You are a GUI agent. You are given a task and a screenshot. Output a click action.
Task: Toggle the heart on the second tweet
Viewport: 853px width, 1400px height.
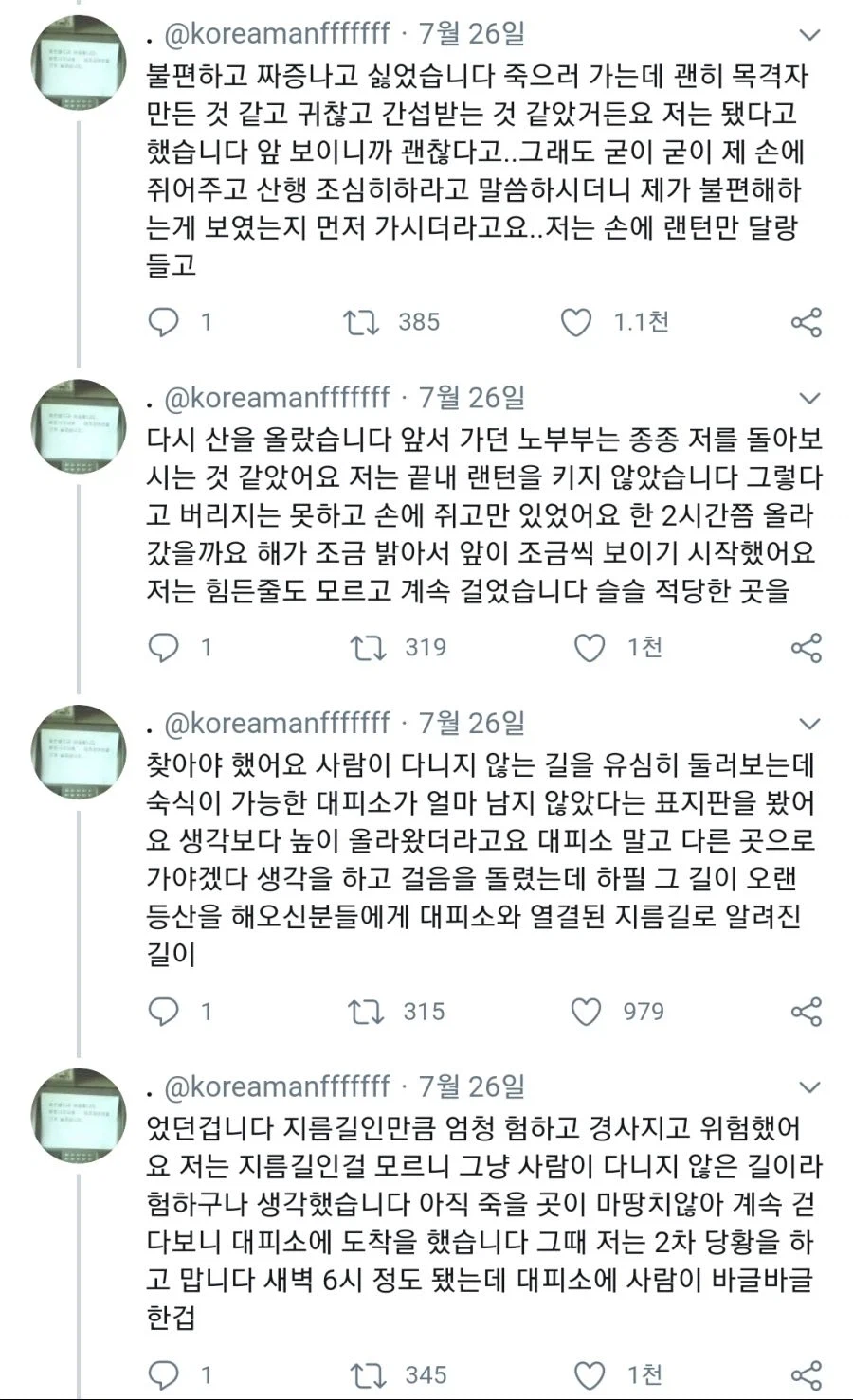[591, 648]
